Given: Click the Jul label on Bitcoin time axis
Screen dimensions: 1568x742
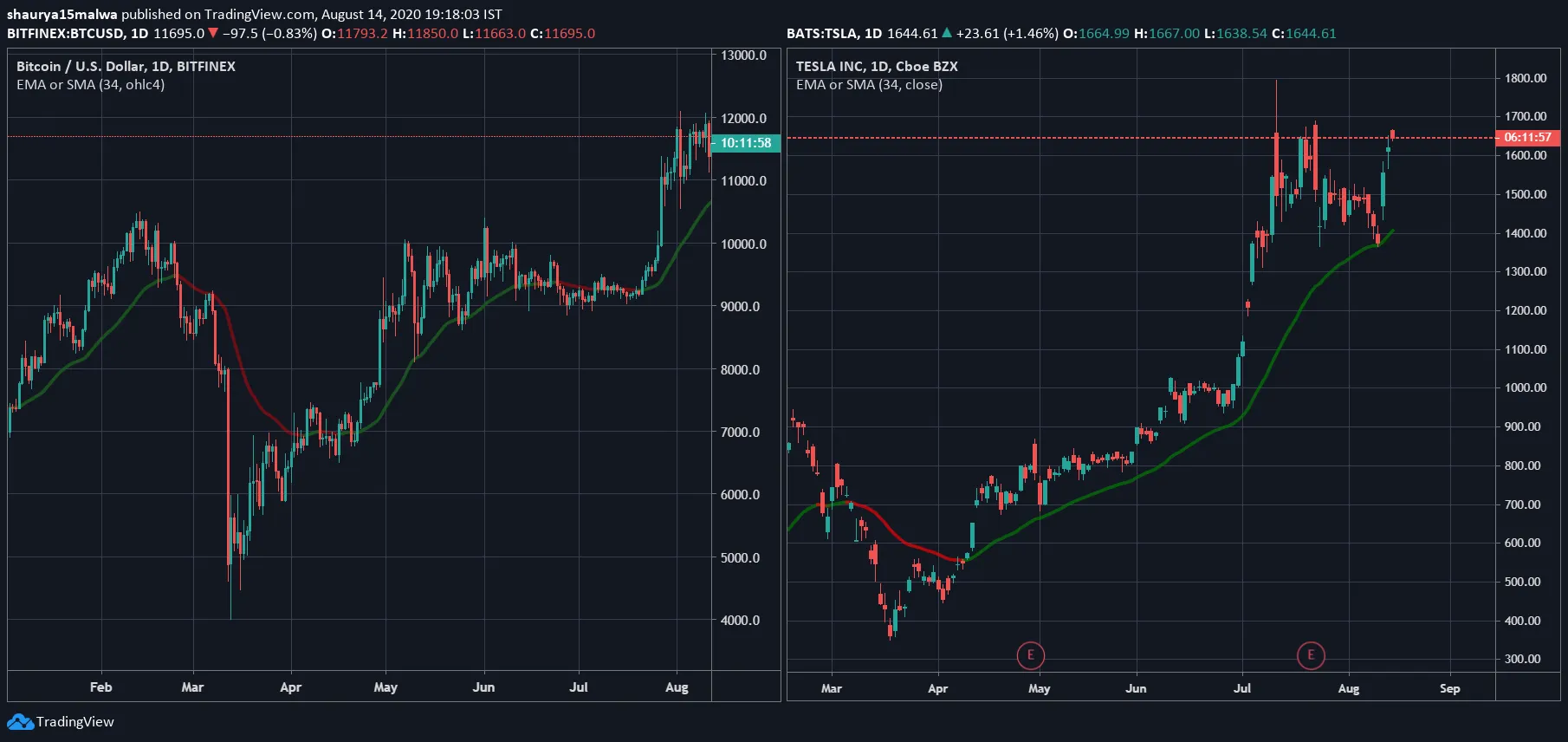Looking at the screenshot, I should click(x=578, y=687).
